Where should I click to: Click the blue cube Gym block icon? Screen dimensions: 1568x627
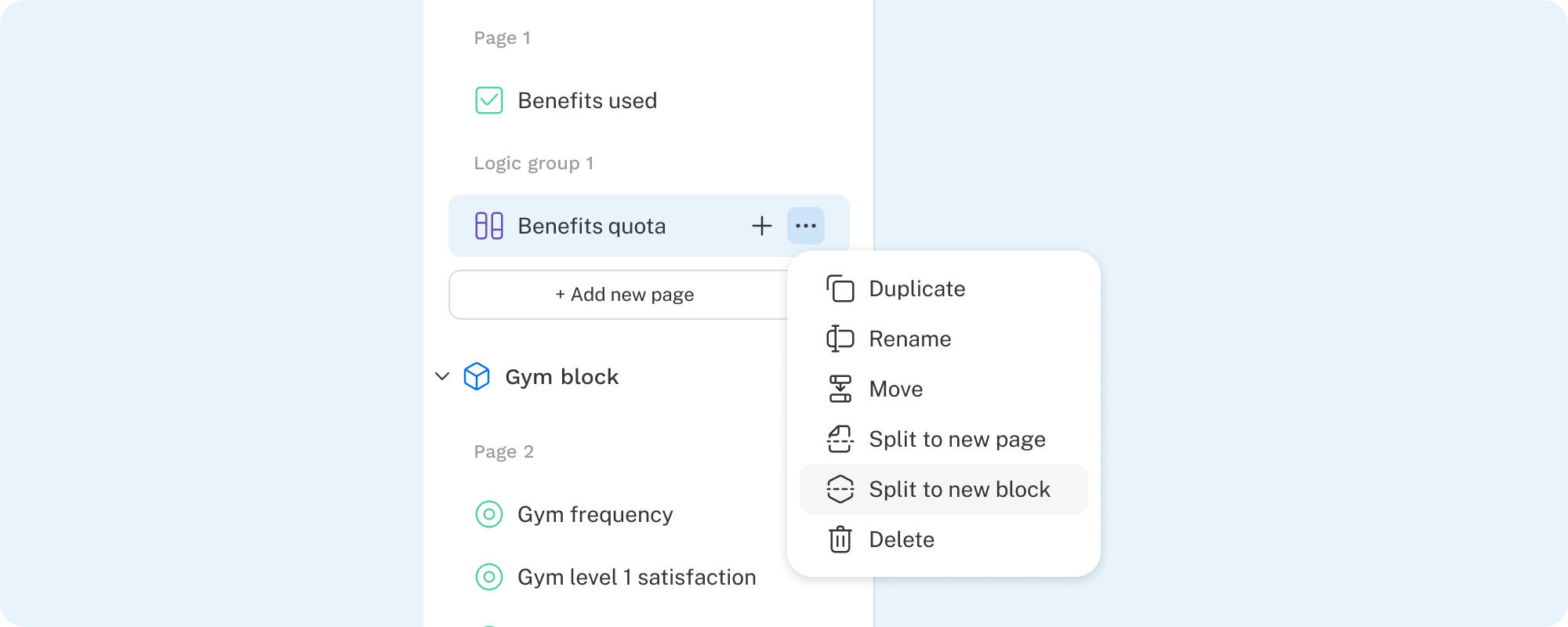click(x=477, y=376)
